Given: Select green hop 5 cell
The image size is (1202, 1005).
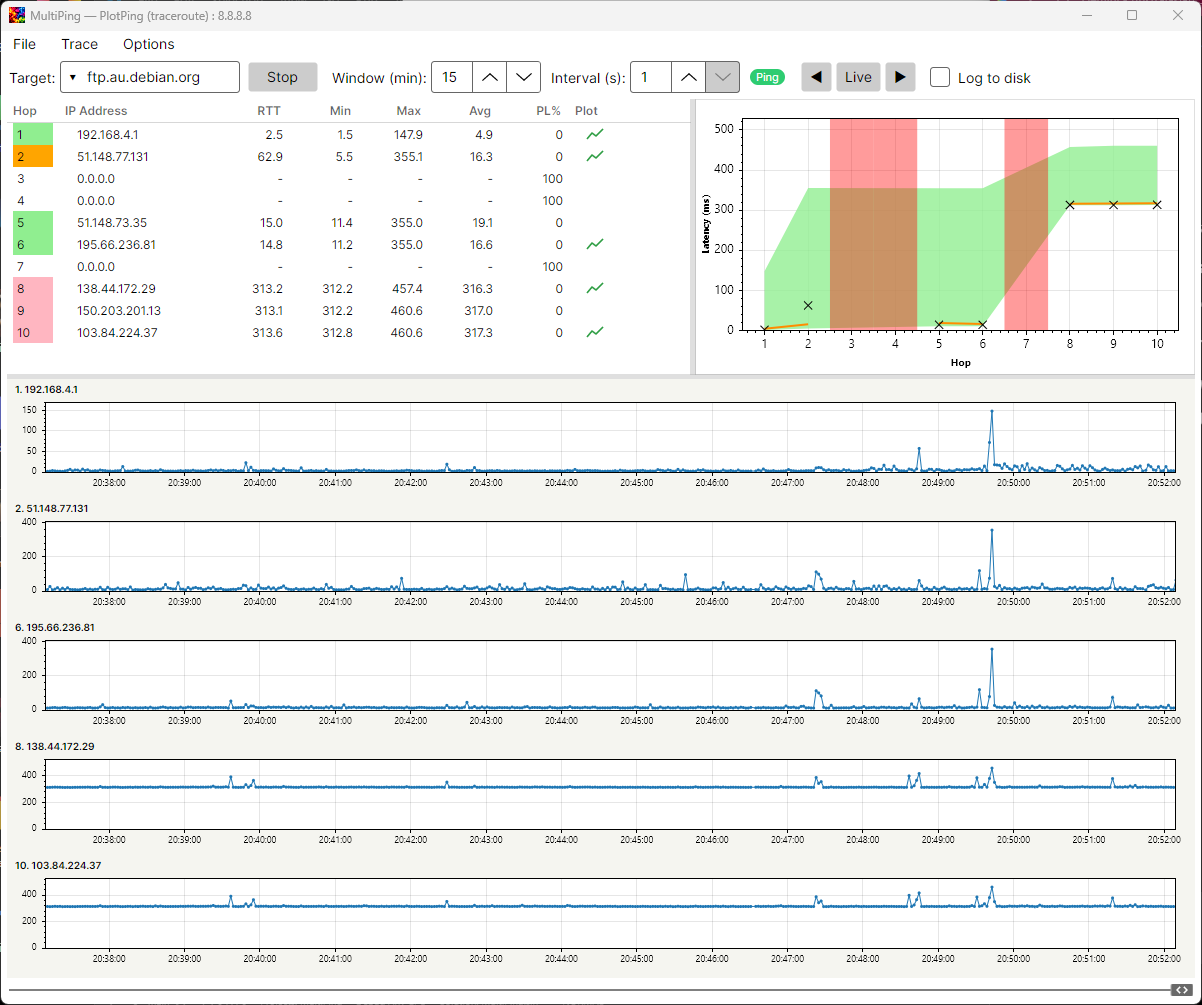Looking at the screenshot, I should tap(32, 222).
